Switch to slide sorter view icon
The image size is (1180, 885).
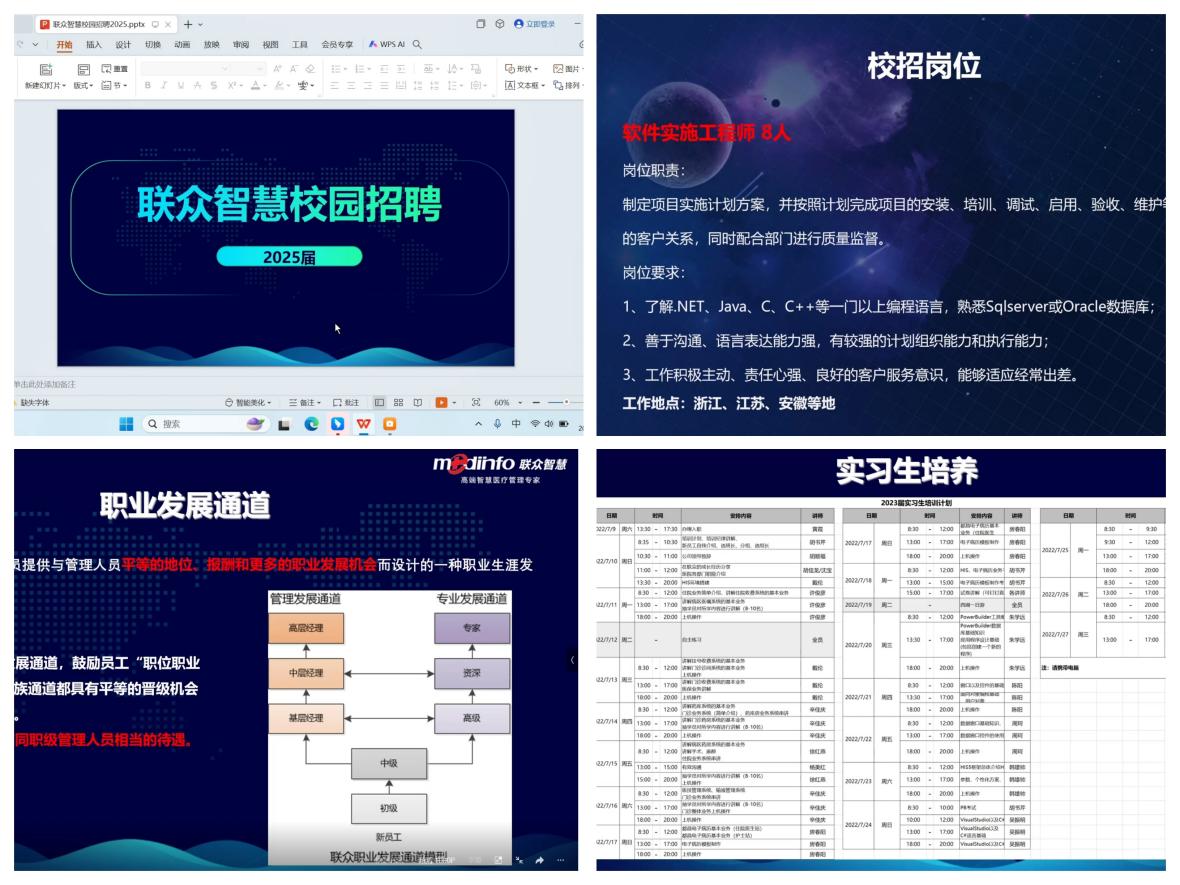pyautogui.click(x=398, y=401)
